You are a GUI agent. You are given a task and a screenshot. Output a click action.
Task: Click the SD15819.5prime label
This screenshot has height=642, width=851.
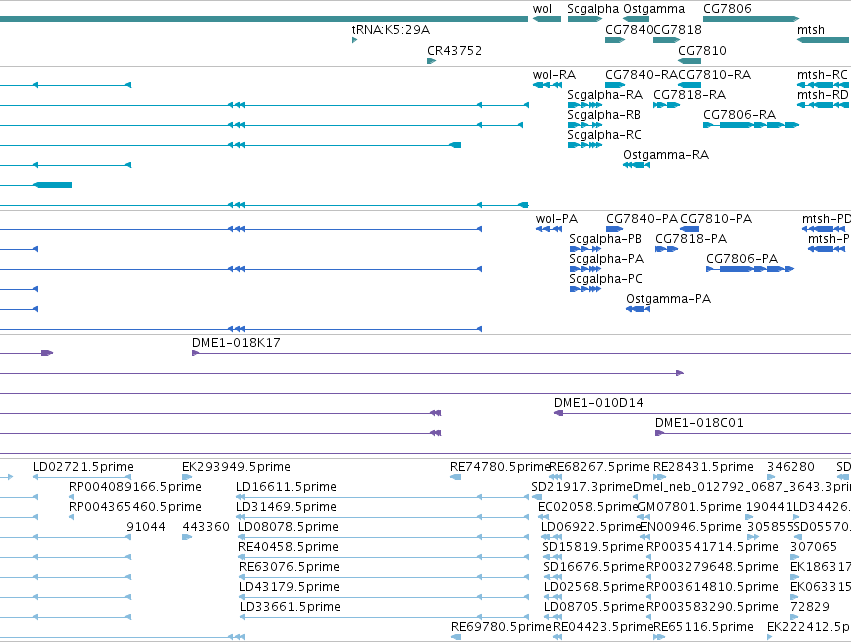coord(593,546)
